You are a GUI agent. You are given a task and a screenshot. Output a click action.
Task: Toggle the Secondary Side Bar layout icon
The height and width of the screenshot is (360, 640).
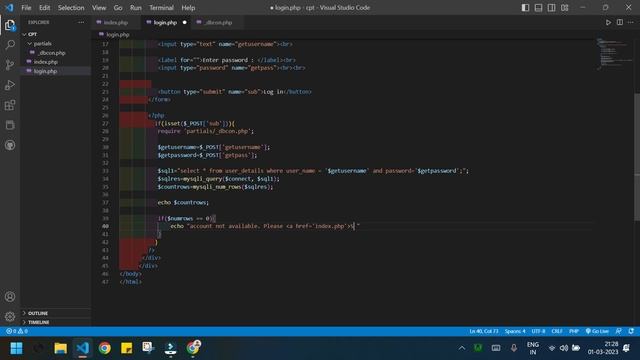(551, 8)
